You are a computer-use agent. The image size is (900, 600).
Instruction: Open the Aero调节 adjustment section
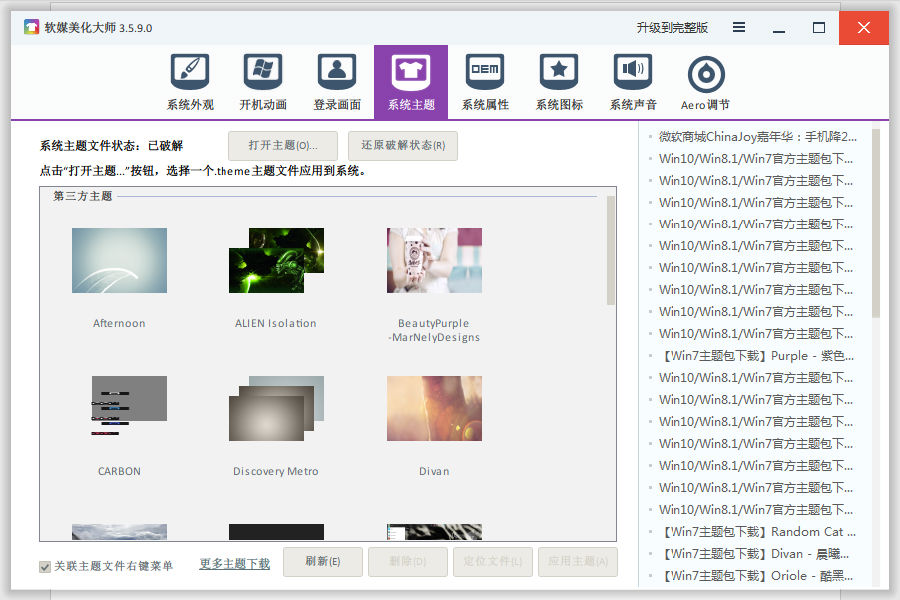[705, 82]
